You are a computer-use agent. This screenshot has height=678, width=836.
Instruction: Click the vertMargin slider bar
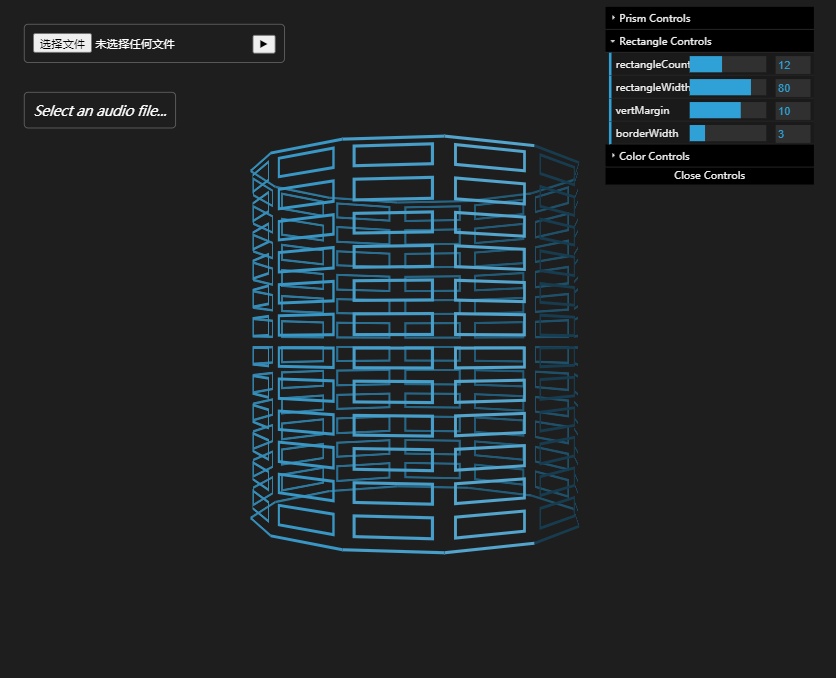pos(727,111)
